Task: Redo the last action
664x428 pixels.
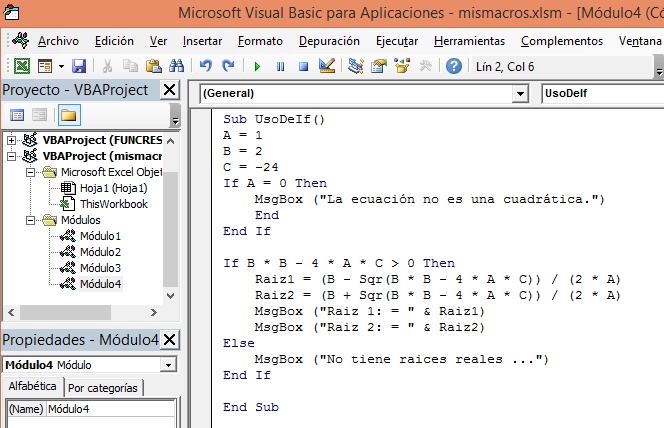Action: click(229, 66)
